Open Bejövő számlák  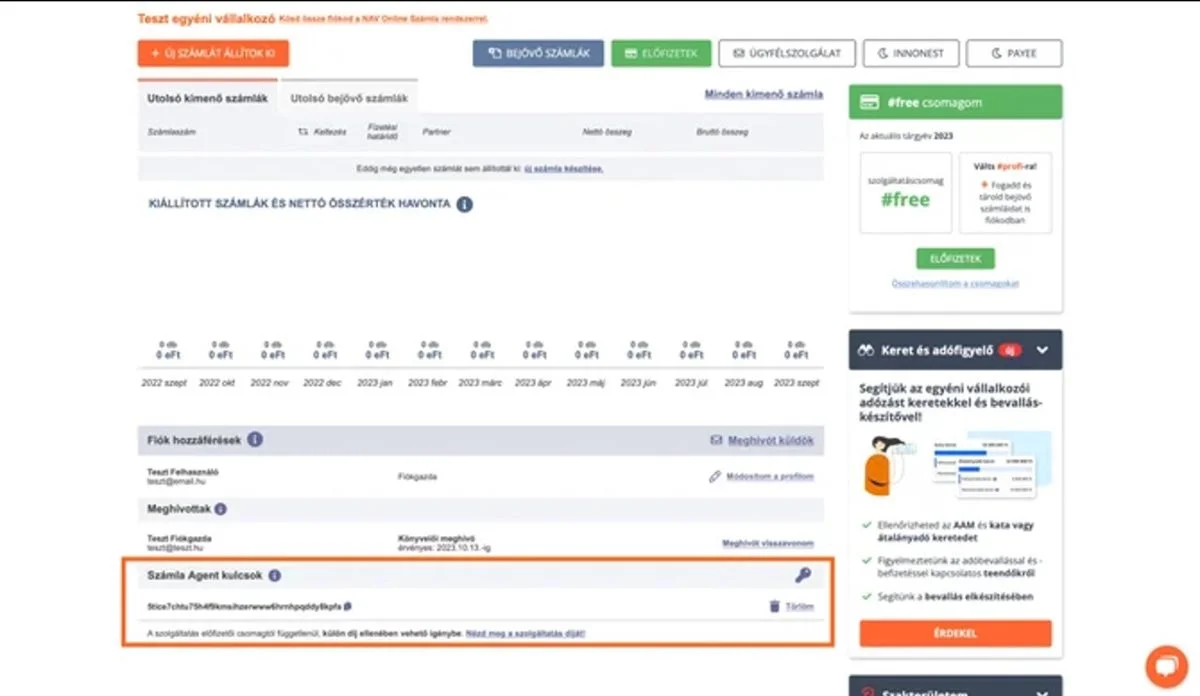click(x=538, y=53)
